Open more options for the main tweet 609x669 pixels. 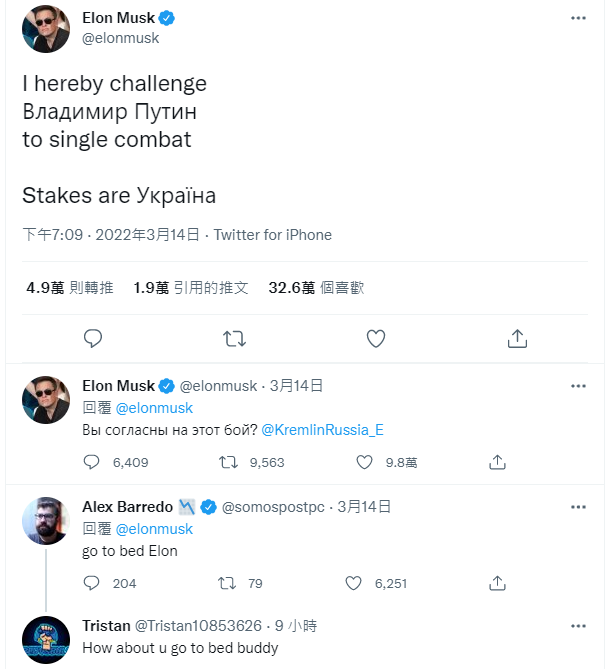click(578, 18)
